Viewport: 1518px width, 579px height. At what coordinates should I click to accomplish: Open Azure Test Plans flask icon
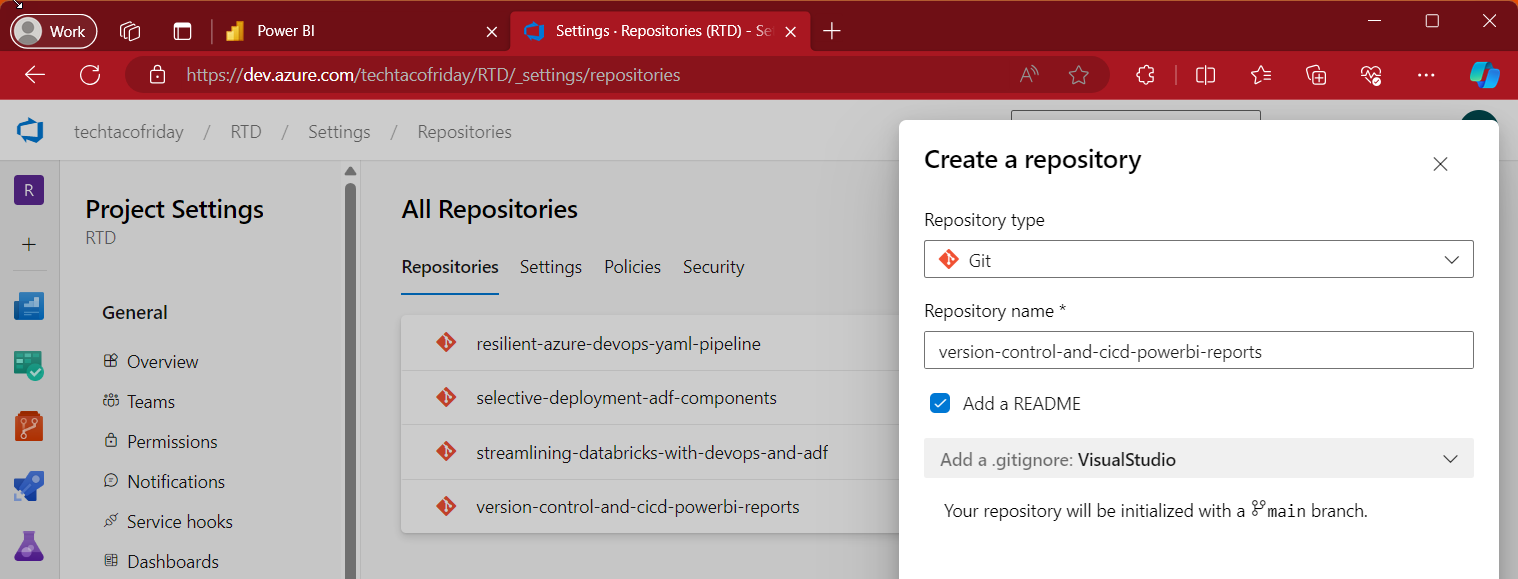29,546
